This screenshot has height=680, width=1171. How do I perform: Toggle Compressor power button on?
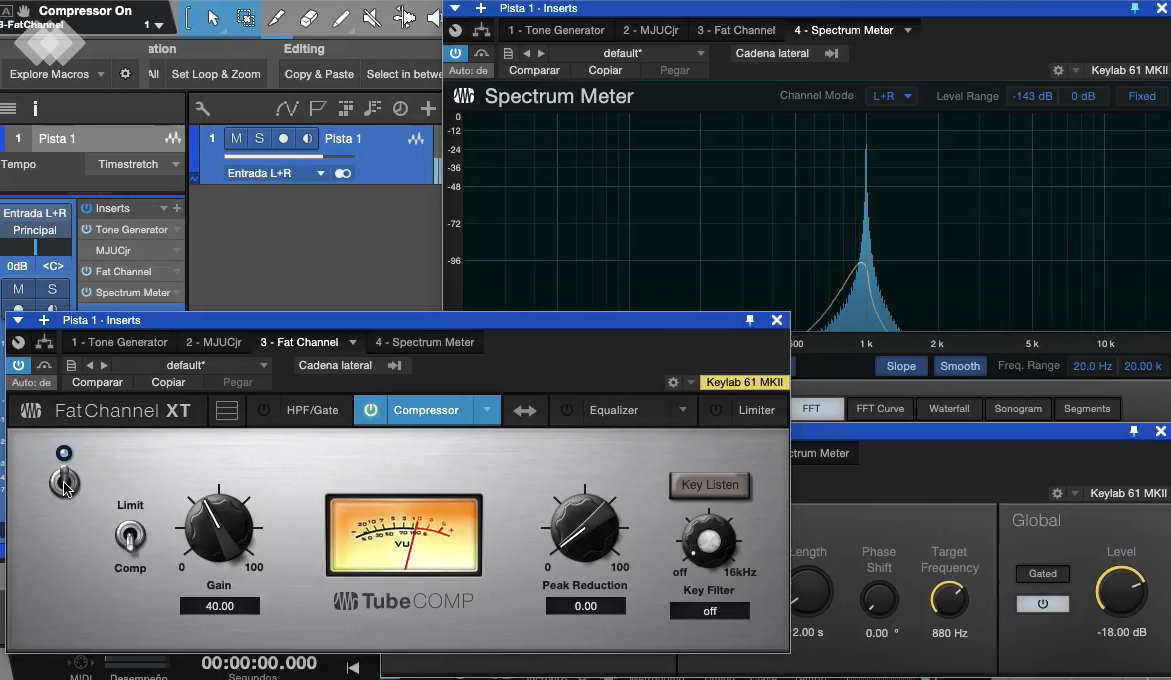(370, 410)
